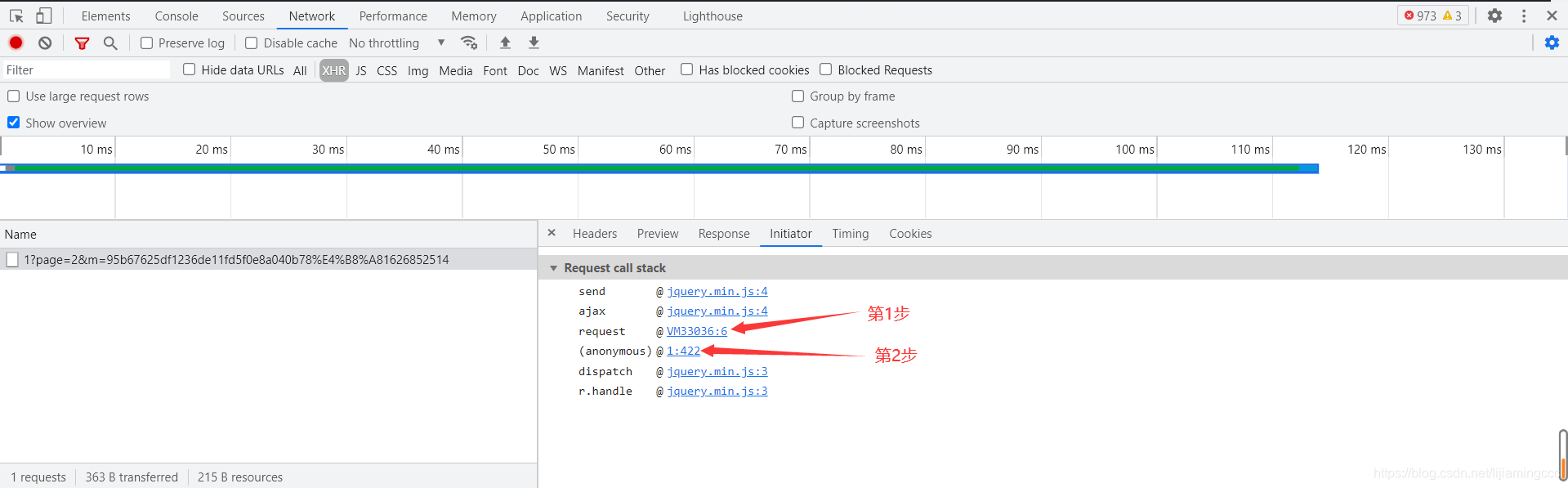Viewport: 1568px width, 488px height.
Task: Show the request Preview tab
Action: [x=658, y=234]
